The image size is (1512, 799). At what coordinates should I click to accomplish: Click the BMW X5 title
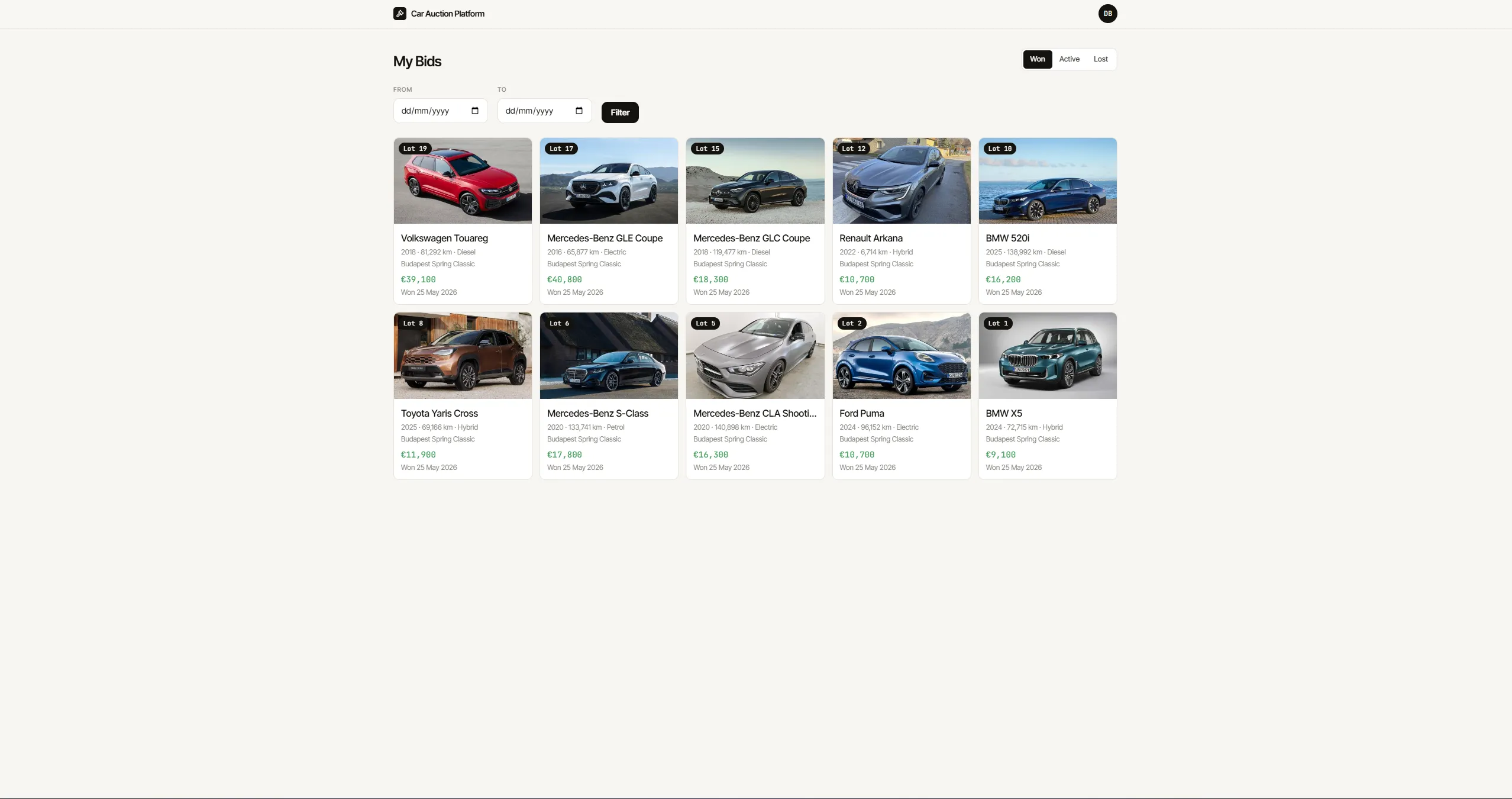[1003, 413]
